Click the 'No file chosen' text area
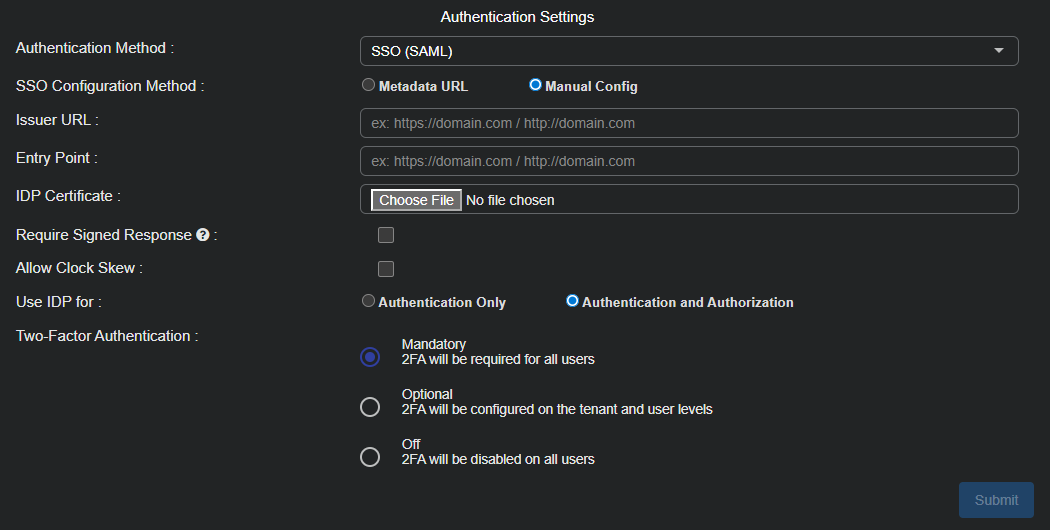1050x530 pixels. (x=510, y=200)
